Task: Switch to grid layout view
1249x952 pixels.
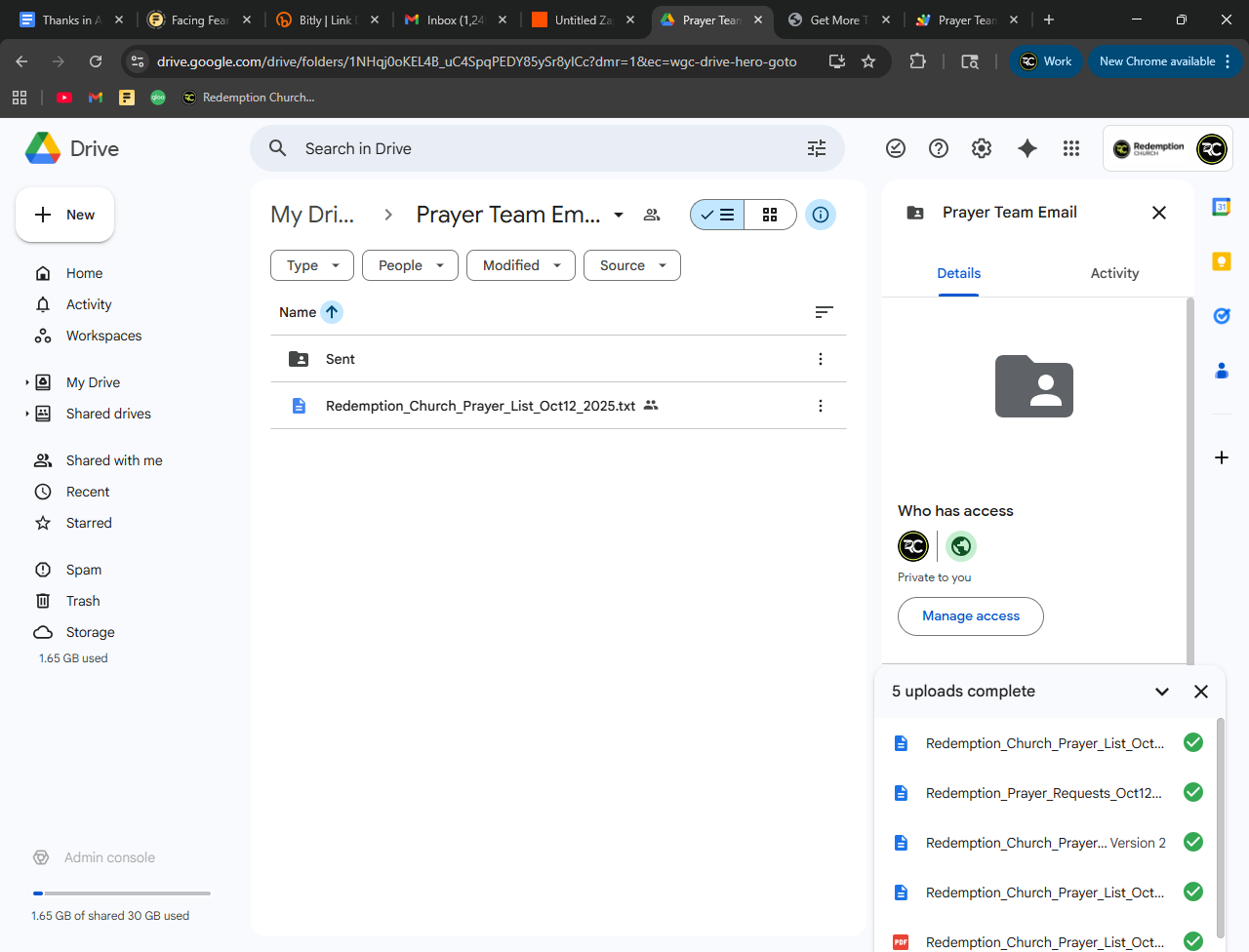Action: click(770, 215)
